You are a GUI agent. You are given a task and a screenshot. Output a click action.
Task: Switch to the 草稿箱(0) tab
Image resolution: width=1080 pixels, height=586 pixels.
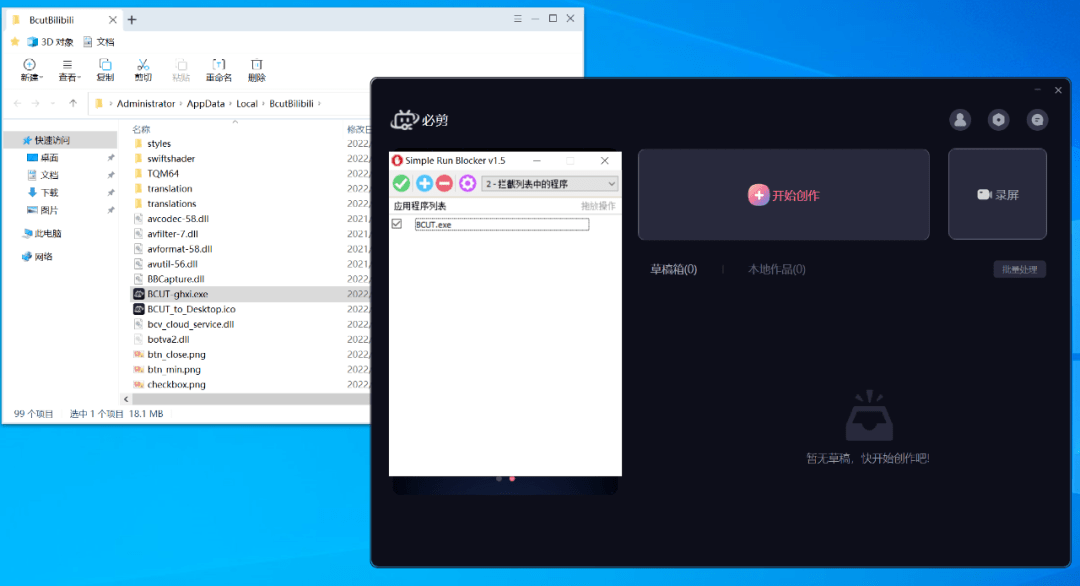[674, 269]
